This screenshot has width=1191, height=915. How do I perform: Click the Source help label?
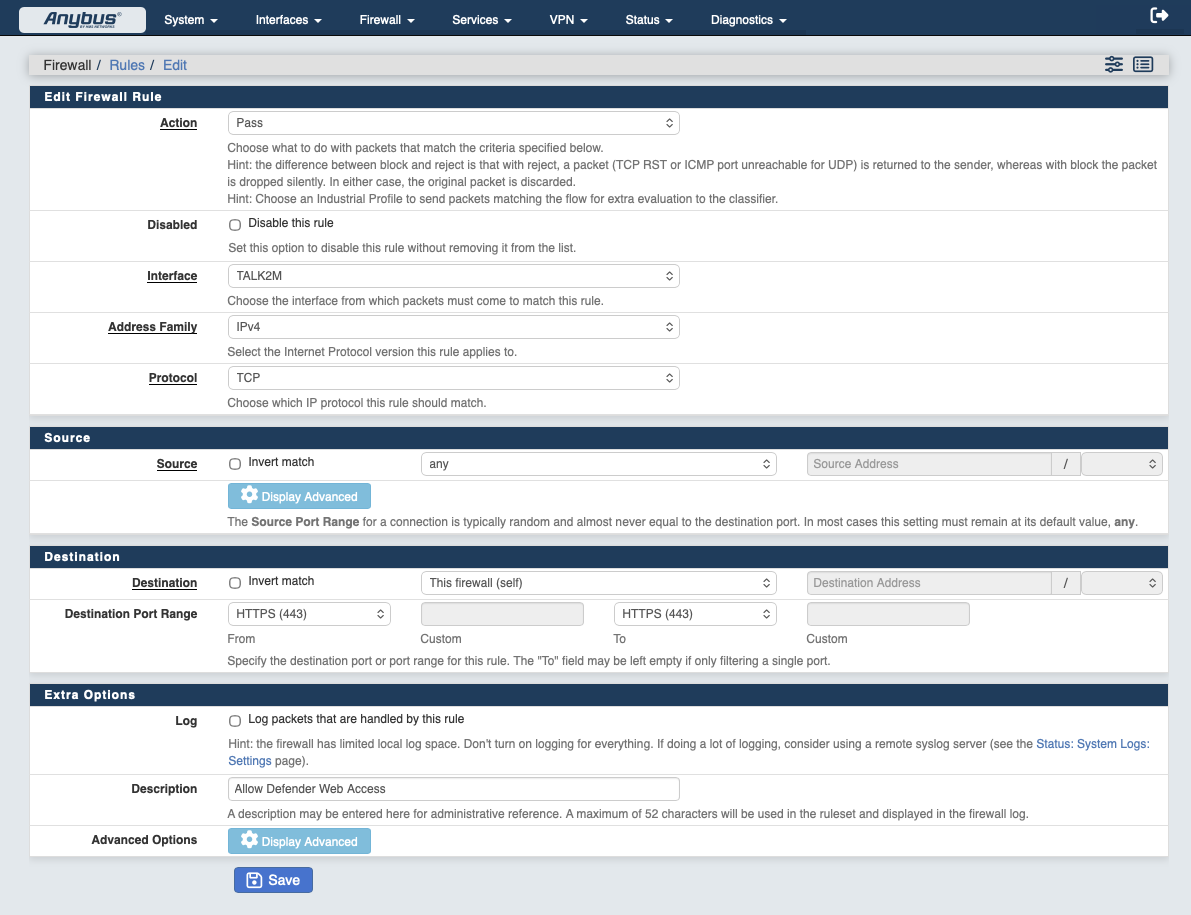click(x=177, y=464)
